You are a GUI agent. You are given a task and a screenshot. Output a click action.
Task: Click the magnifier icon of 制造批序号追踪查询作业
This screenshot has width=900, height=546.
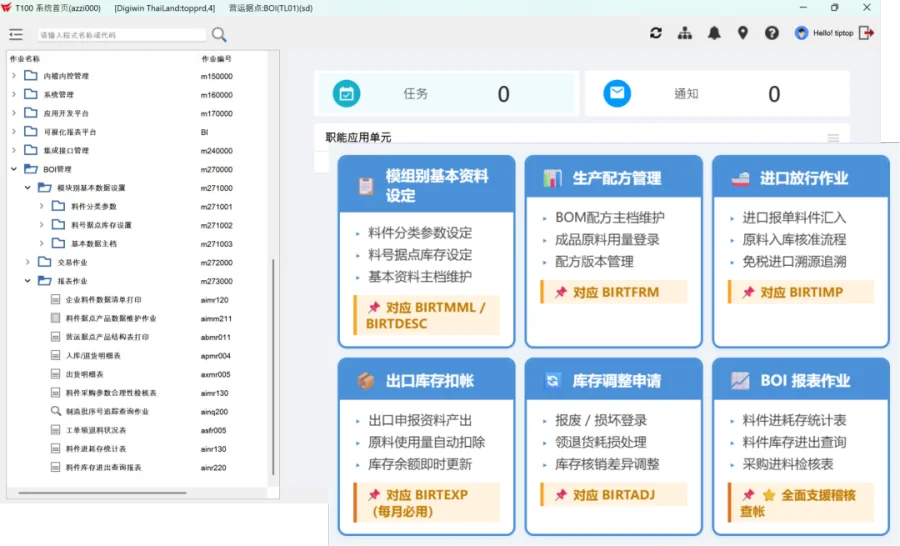[56, 411]
